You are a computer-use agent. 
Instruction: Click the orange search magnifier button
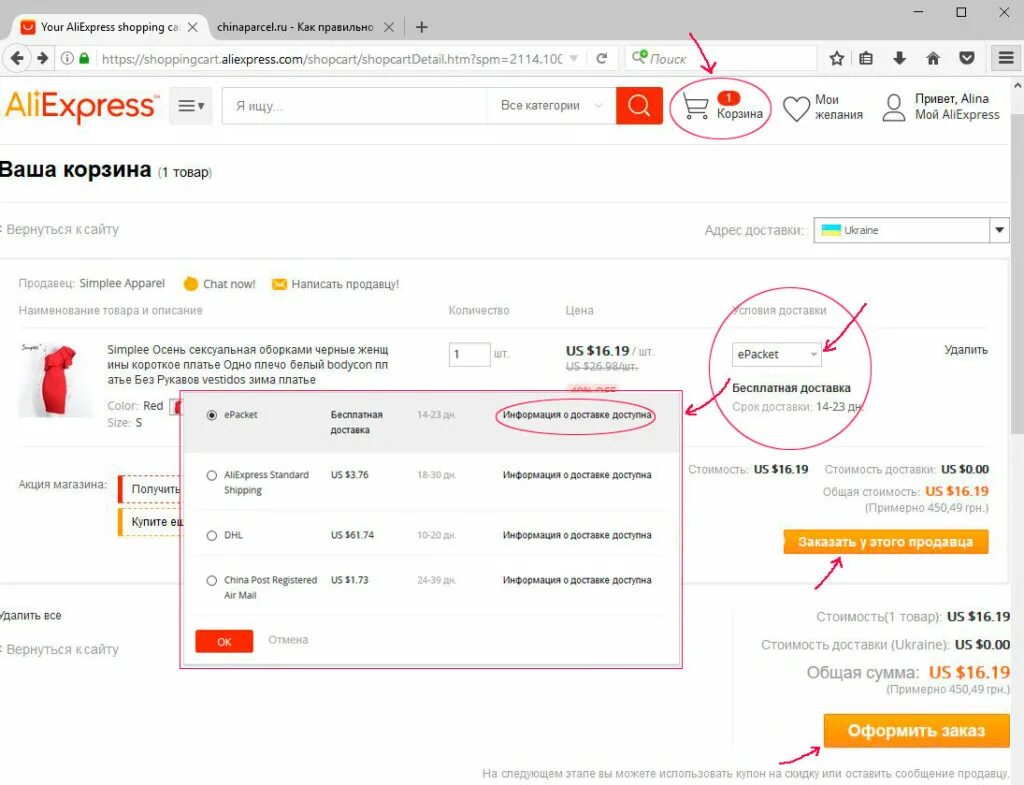tap(639, 105)
